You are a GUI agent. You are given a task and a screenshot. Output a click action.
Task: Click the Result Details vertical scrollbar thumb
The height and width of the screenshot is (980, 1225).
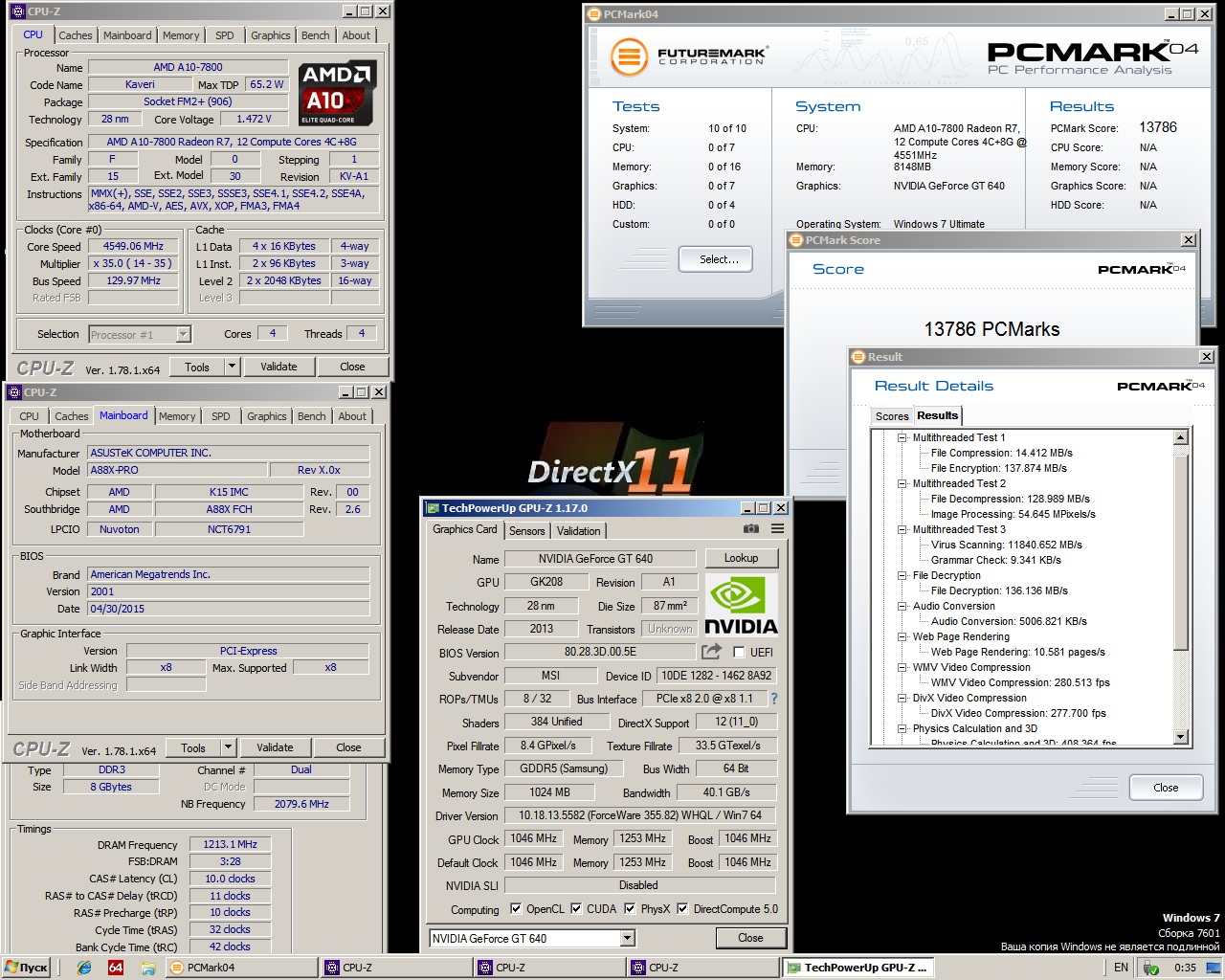[1181, 550]
